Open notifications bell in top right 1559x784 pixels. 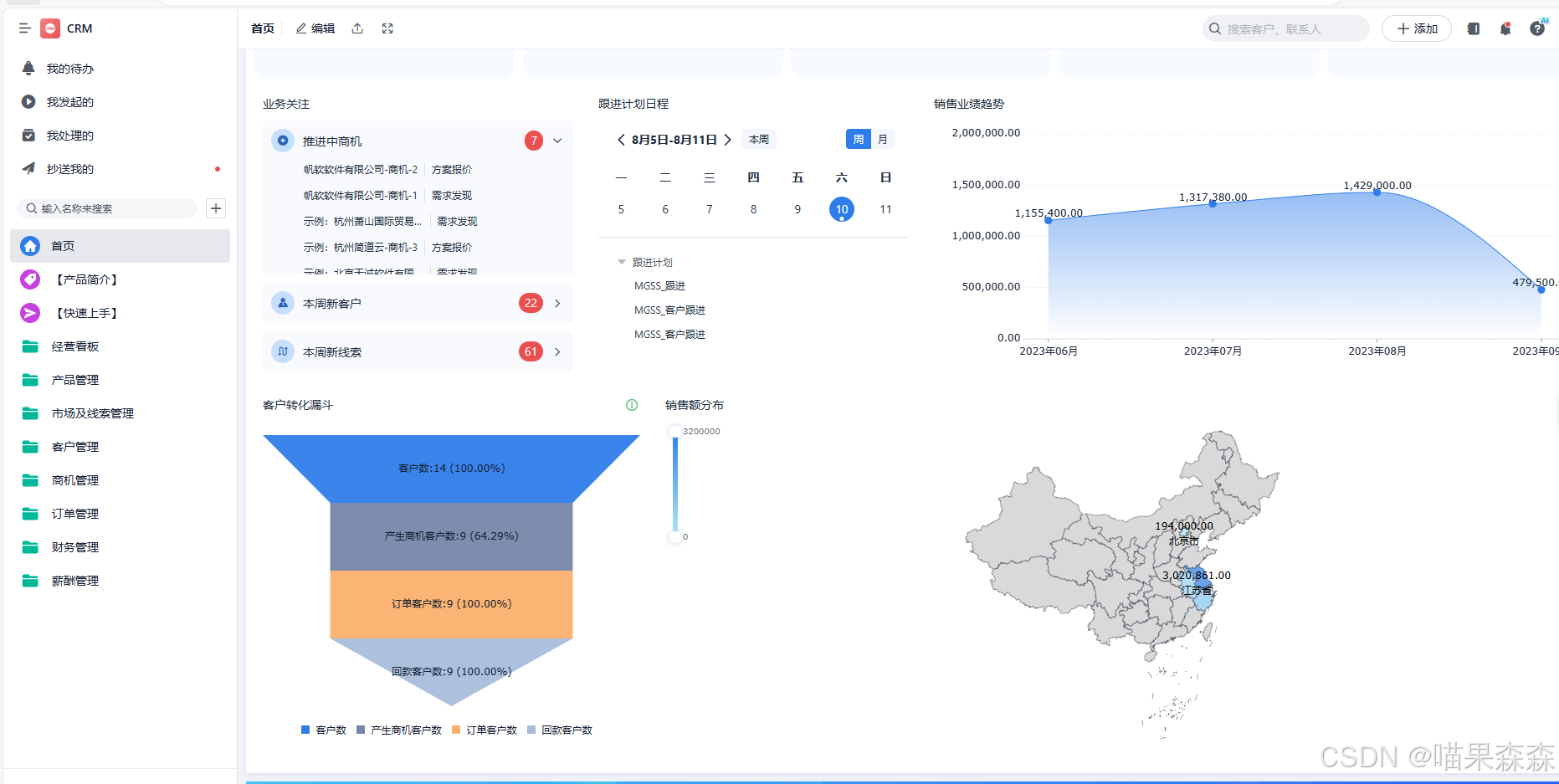[x=1505, y=28]
